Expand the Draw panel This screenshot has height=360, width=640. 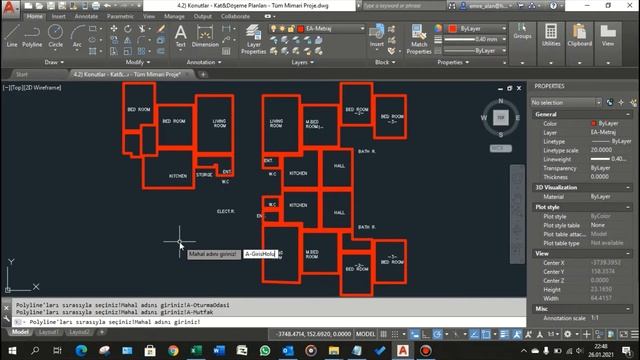pyautogui.click(x=54, y=62)
